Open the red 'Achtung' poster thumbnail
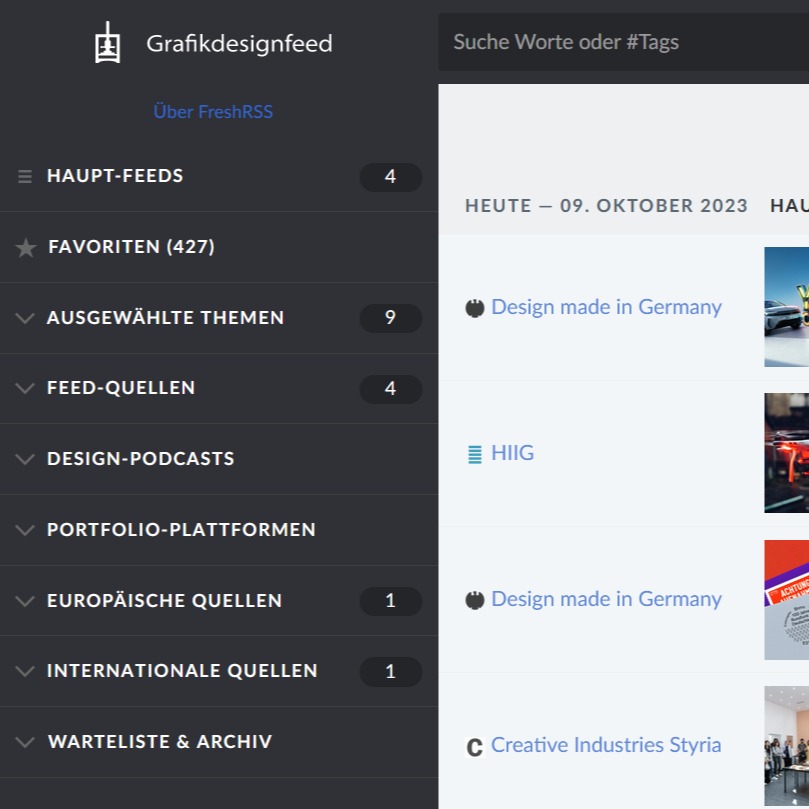 786,600
